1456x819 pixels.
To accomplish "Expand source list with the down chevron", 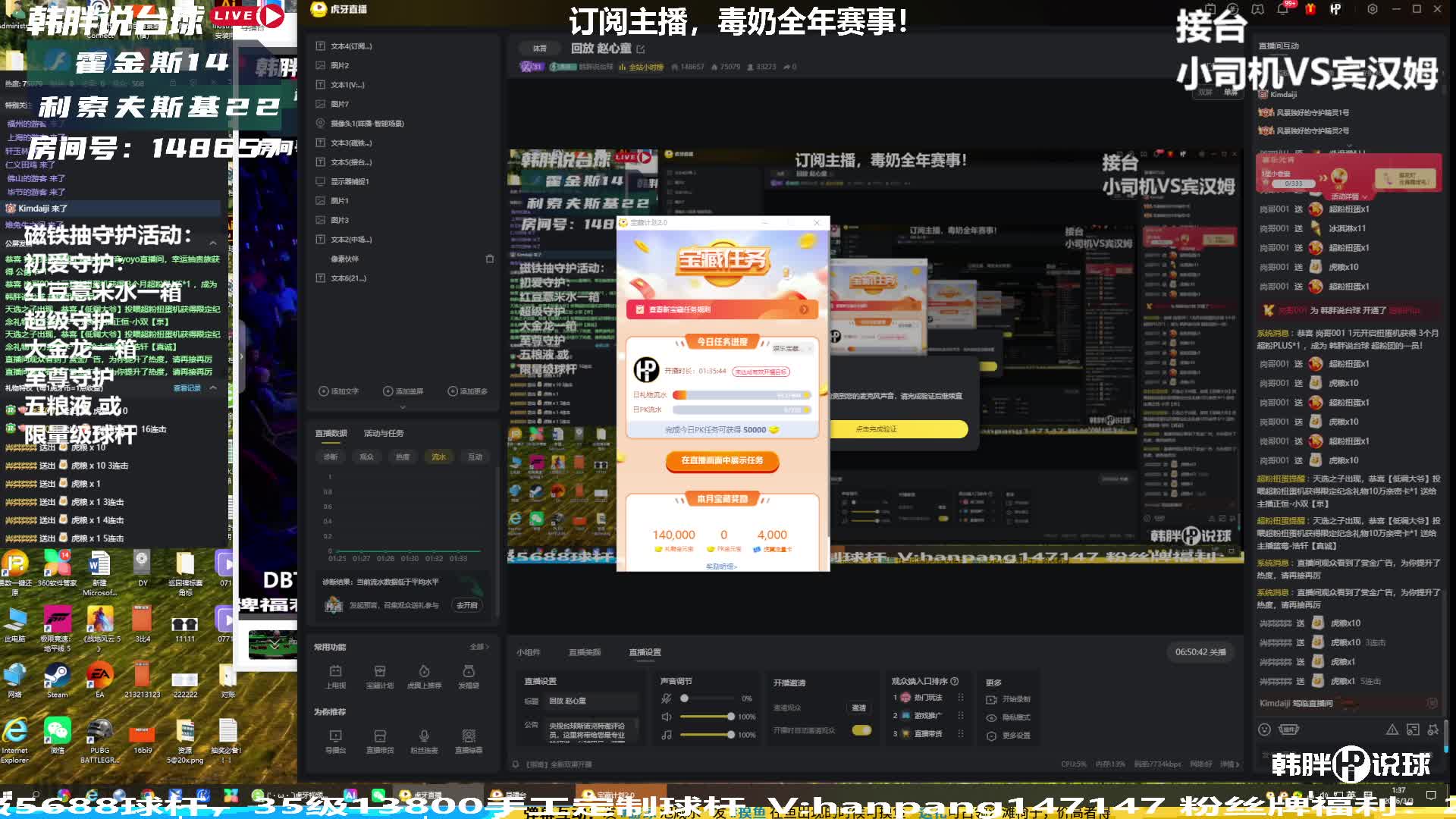I will pyautogui.click(x=403, y=407).
